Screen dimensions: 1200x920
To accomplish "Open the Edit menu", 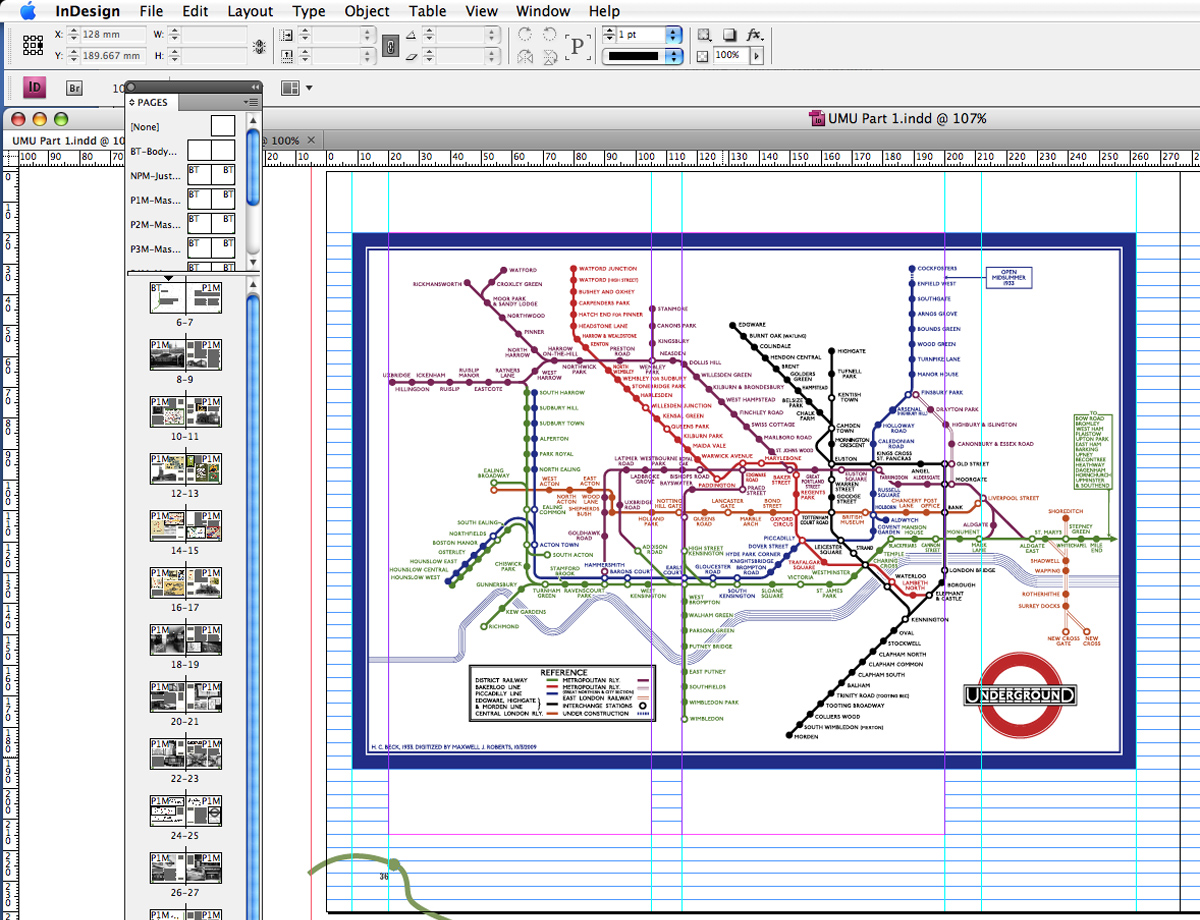I will click(195, 11).
